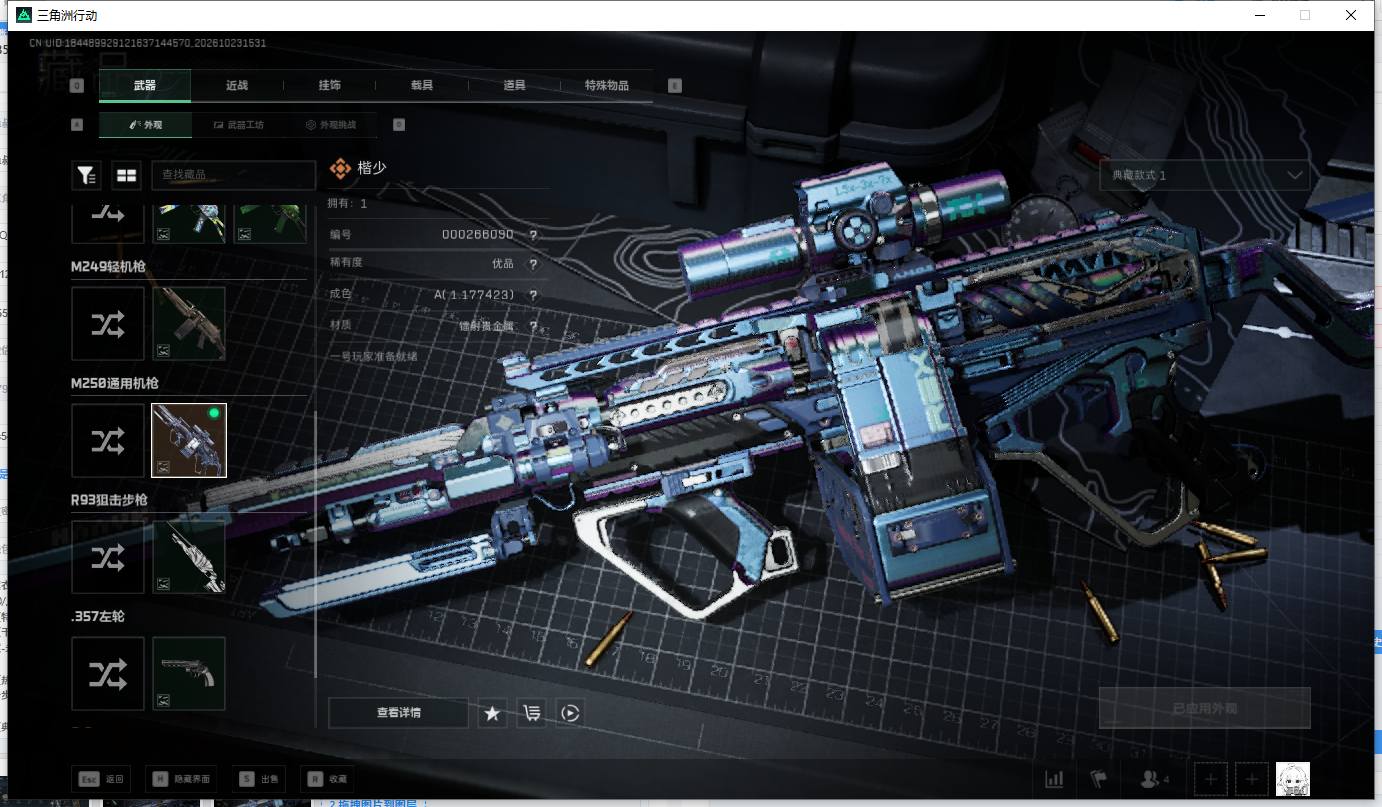Image resolution: width=1382 pixels, height=807 pixels.
Task: Play the skin preview animation
Action: click(570, 713)
